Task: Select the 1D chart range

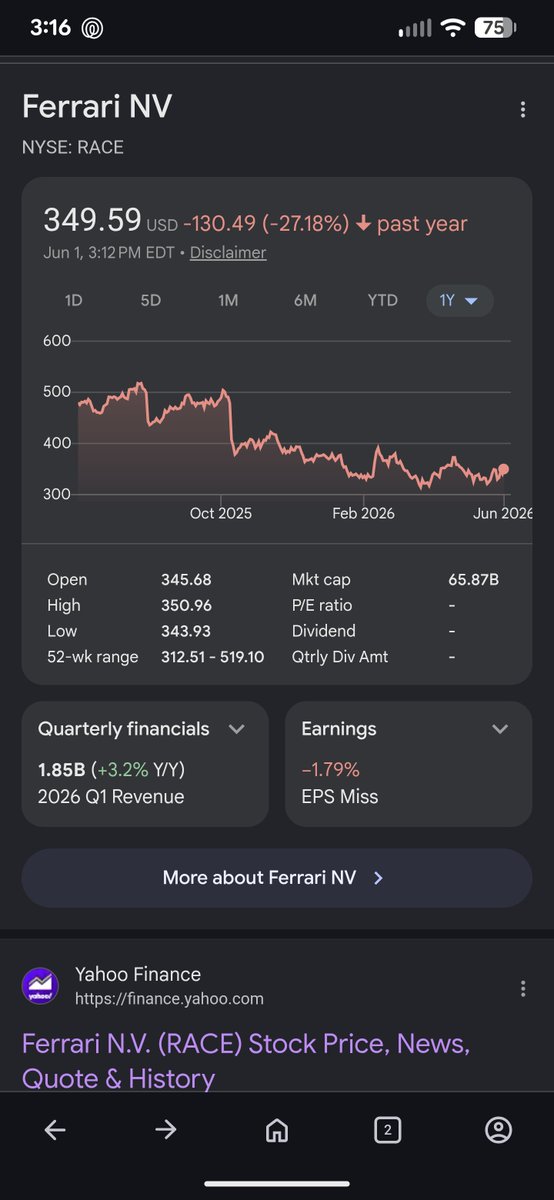Action: [x=74, y=300]
